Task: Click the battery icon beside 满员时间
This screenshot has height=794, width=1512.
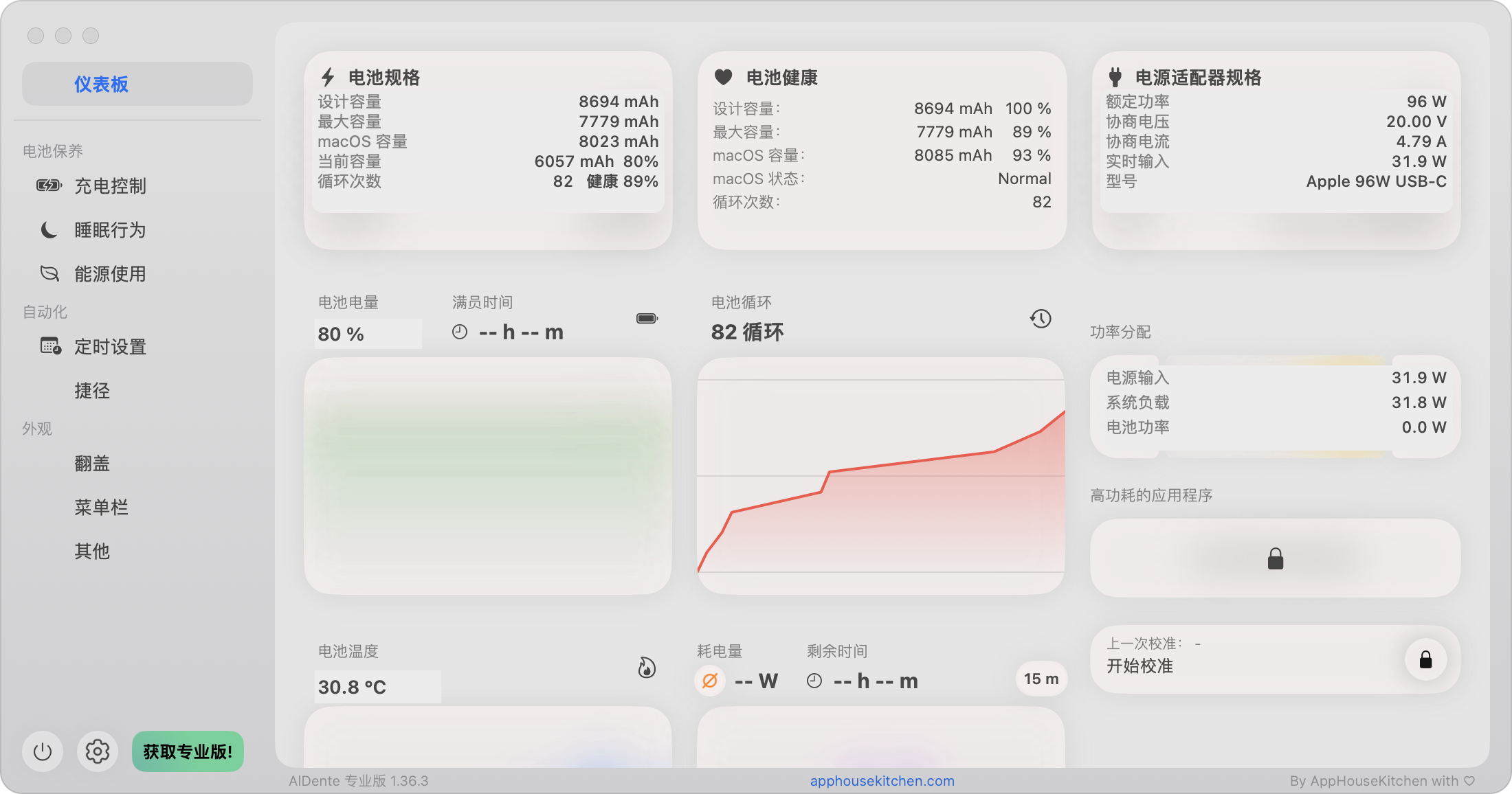Action: point(647,319)
